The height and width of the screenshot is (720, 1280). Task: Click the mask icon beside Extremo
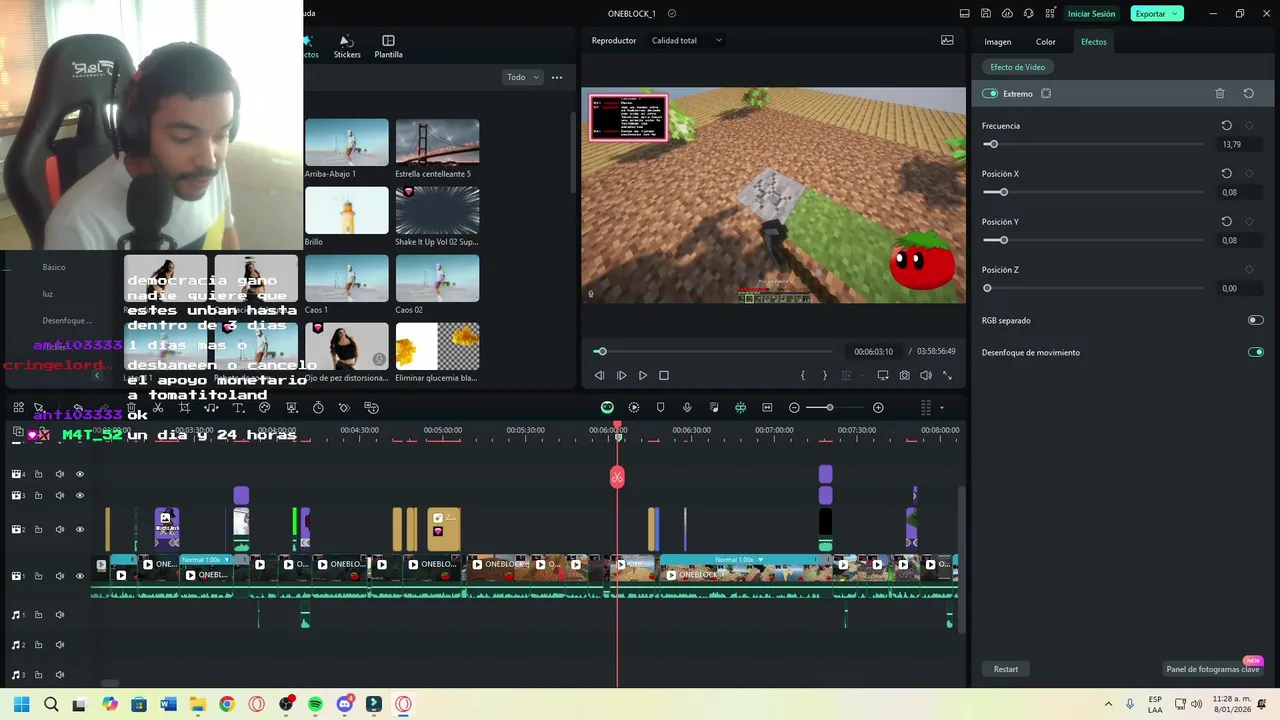click(1046, 94)
